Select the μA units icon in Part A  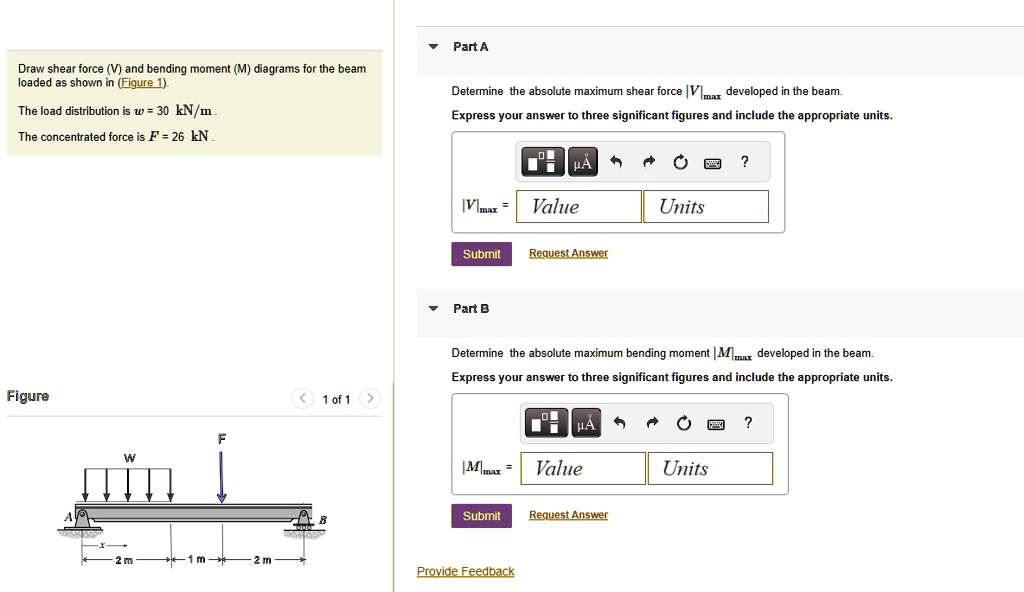(x=583, y=161)
